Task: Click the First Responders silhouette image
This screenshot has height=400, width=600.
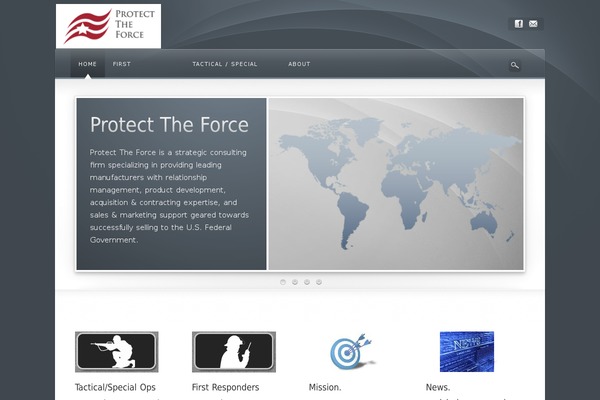Action: pos(234,352)
